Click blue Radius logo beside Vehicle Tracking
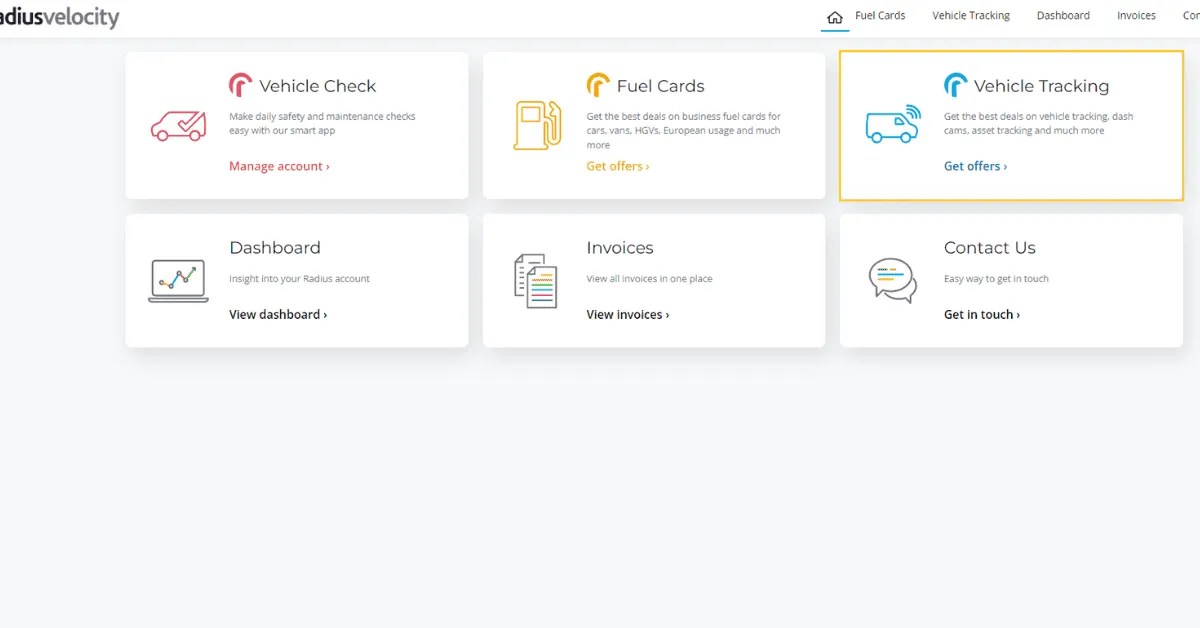 click(955, 85)
